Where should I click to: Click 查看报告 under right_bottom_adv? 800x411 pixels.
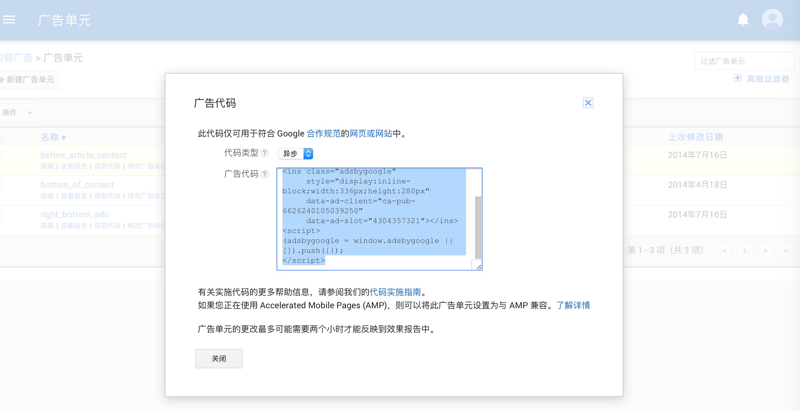(74, 225)
